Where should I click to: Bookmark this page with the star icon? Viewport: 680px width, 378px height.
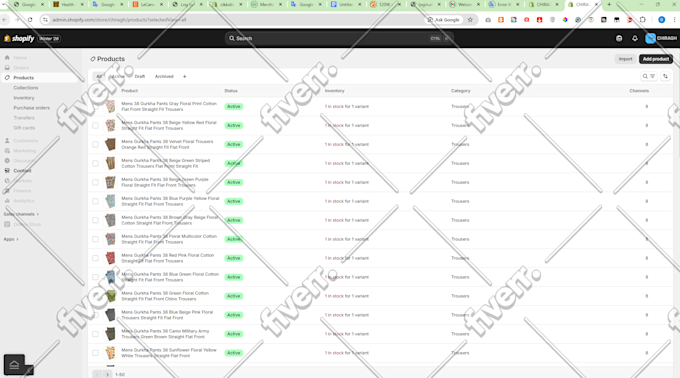coord(470,20)
